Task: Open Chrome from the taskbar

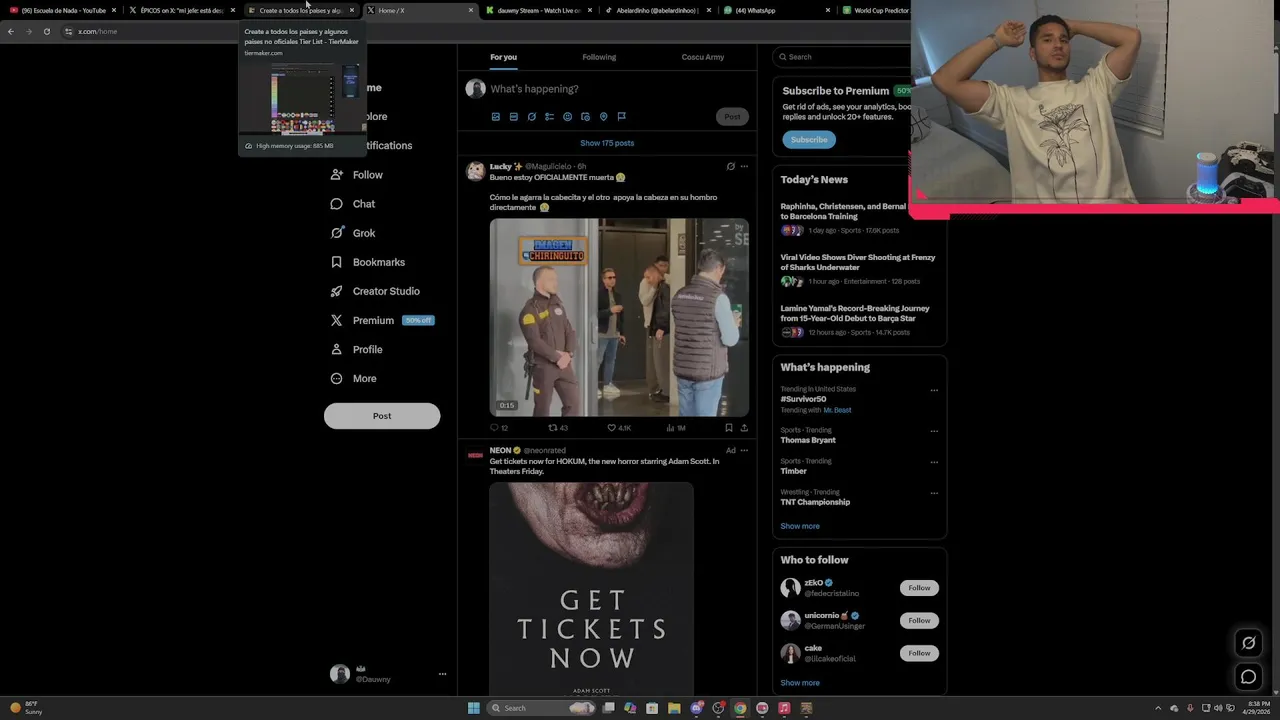Action: 740,708
